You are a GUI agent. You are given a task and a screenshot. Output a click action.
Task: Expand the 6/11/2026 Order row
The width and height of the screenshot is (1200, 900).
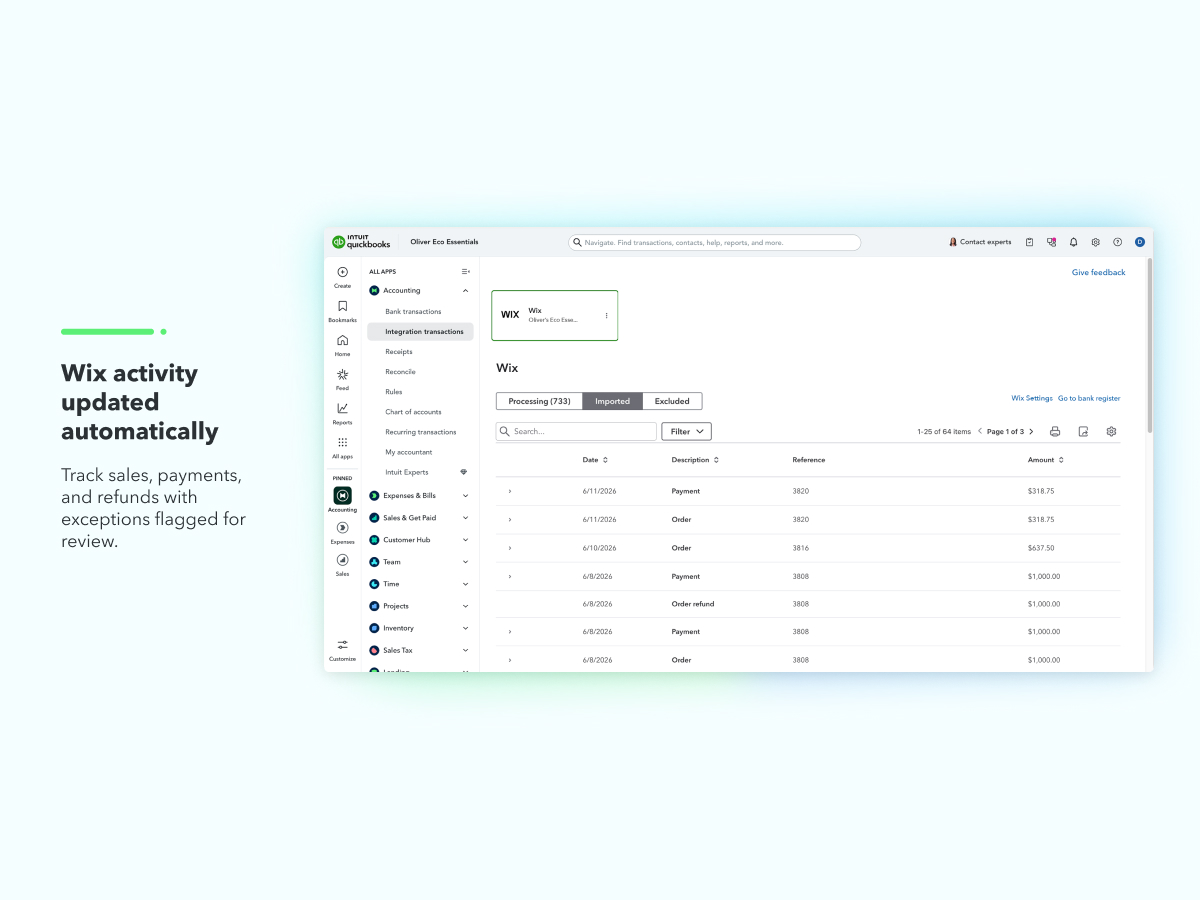tap(510, 520)
